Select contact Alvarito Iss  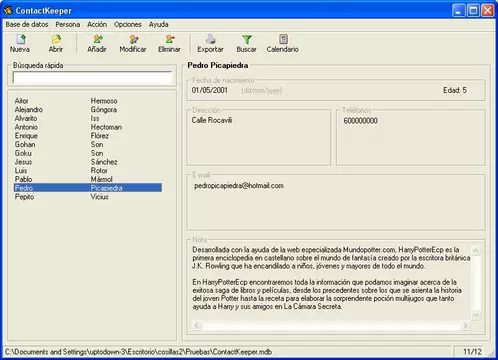click(x=88, y=118)
